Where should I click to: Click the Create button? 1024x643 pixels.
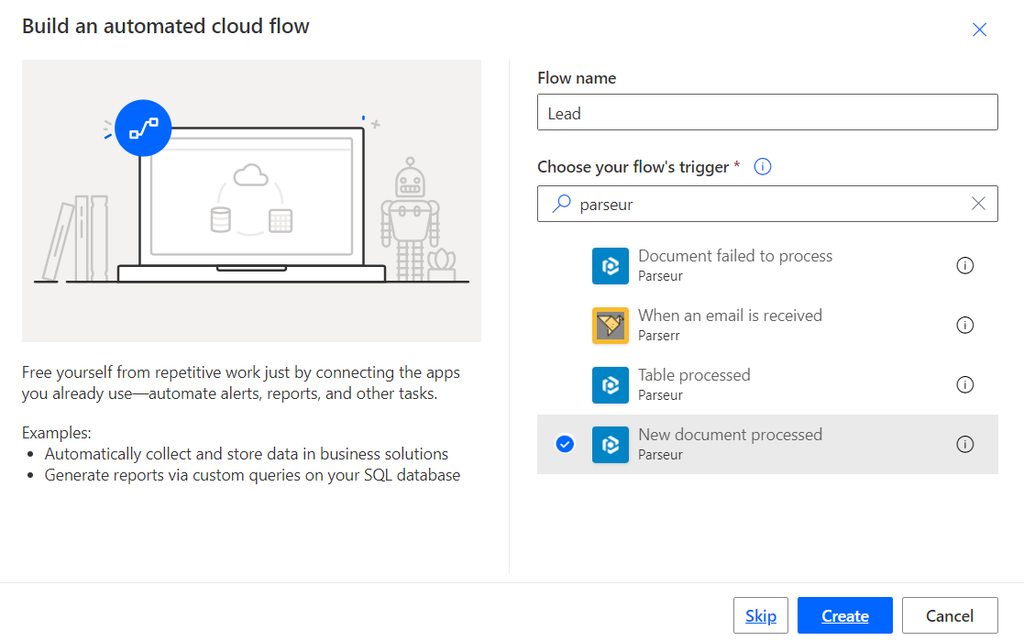[x=844, y=615]
